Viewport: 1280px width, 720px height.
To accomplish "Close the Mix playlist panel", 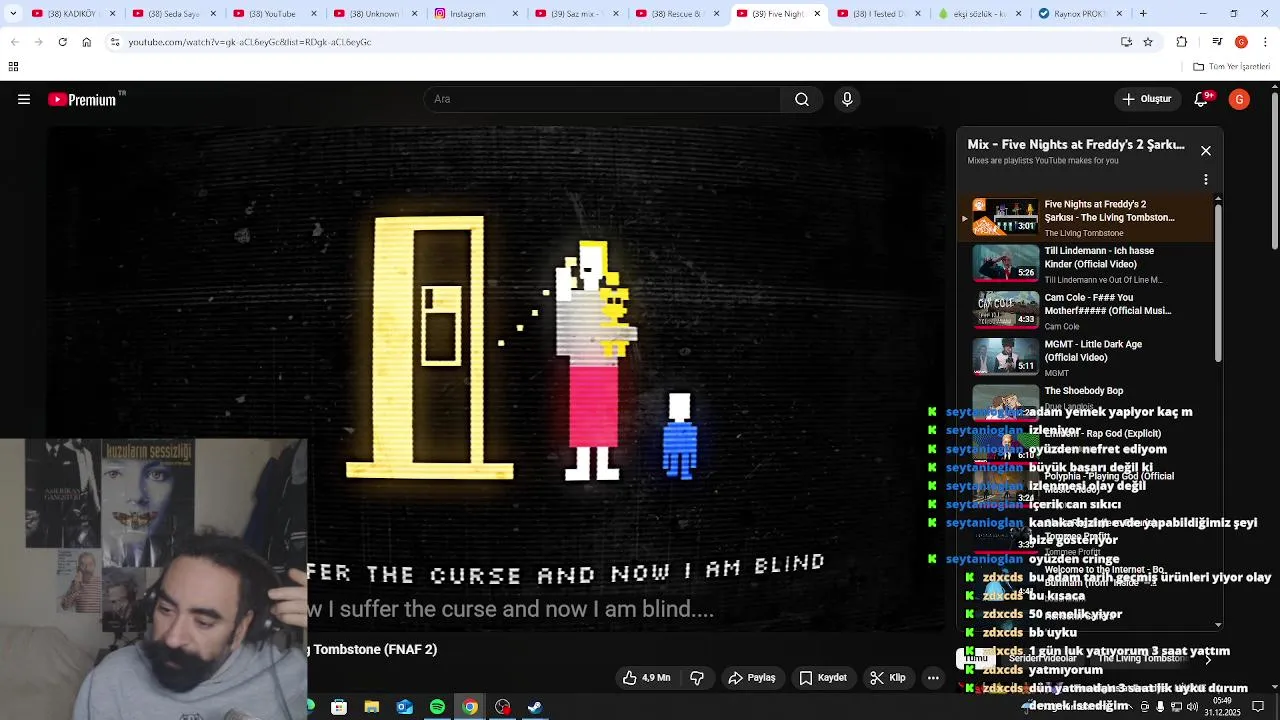I will [x=1206, y=151].
